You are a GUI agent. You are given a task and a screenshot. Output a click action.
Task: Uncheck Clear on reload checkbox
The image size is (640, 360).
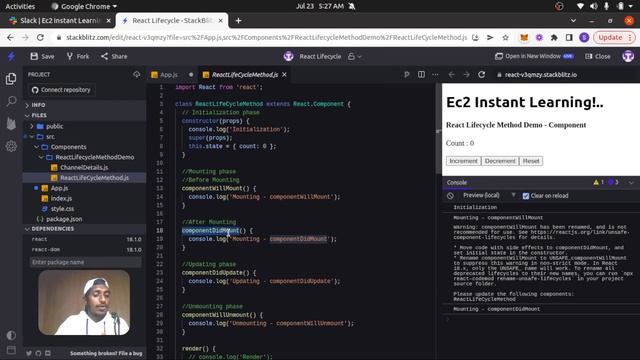526,196
